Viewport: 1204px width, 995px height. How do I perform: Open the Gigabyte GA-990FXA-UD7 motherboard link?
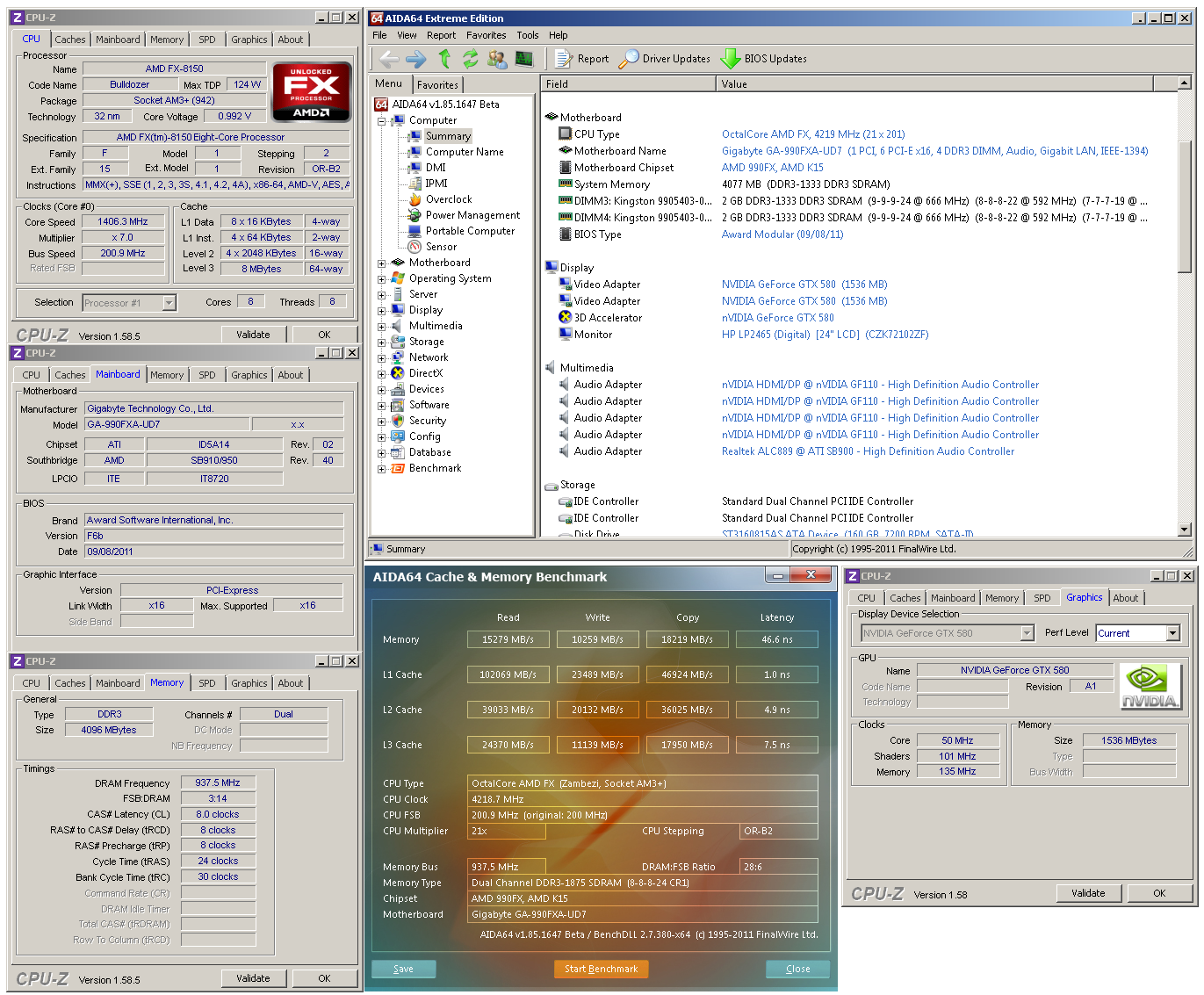coord(935,151)
